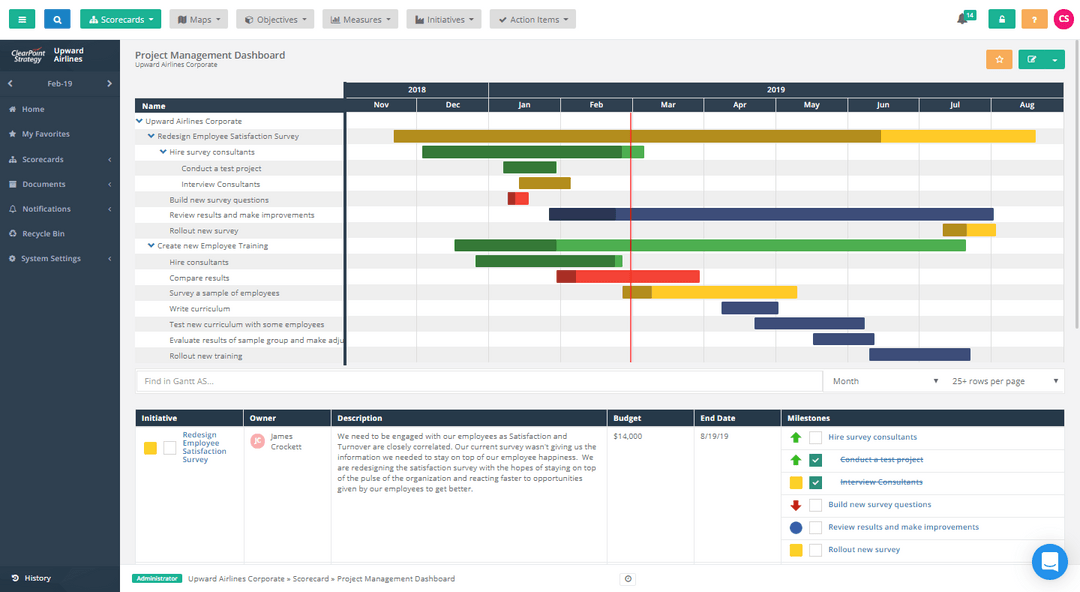
Task: Open the Measures menu
Action: point(360,18)
